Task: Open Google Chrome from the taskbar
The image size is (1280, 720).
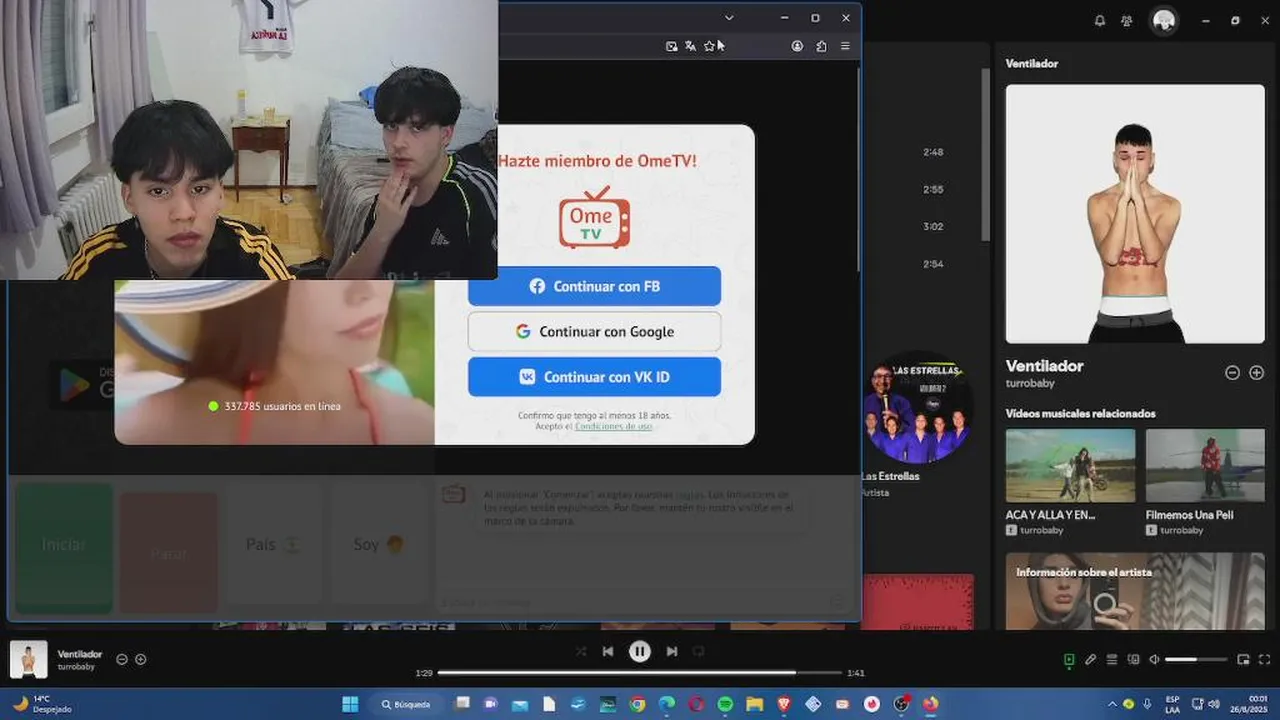Action: [x=637, y=704]
